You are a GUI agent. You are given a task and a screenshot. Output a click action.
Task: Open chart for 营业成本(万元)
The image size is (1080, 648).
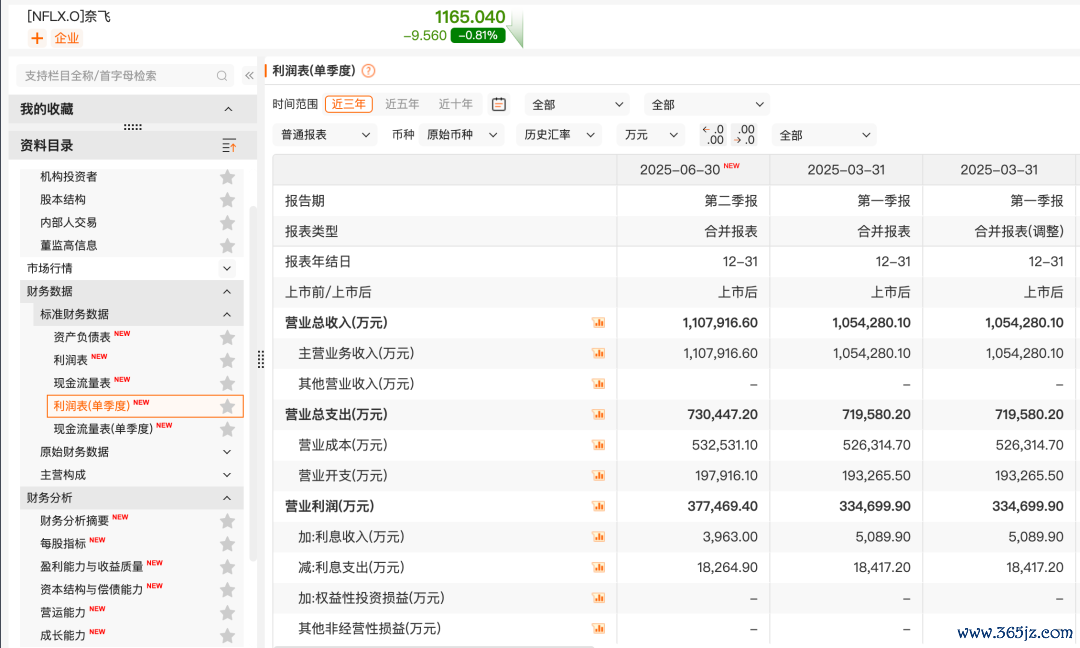pyautogui.click(x=599, y=445)
